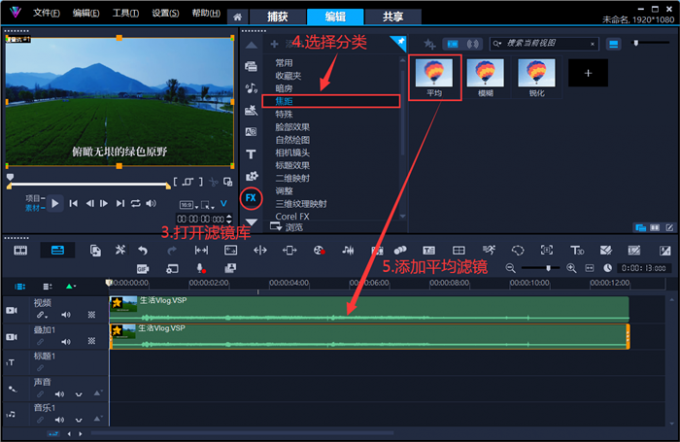Viewport: 680px width, 442px height.
Task: Open the 3D title editor icon
Action: [x=576, y=250]
